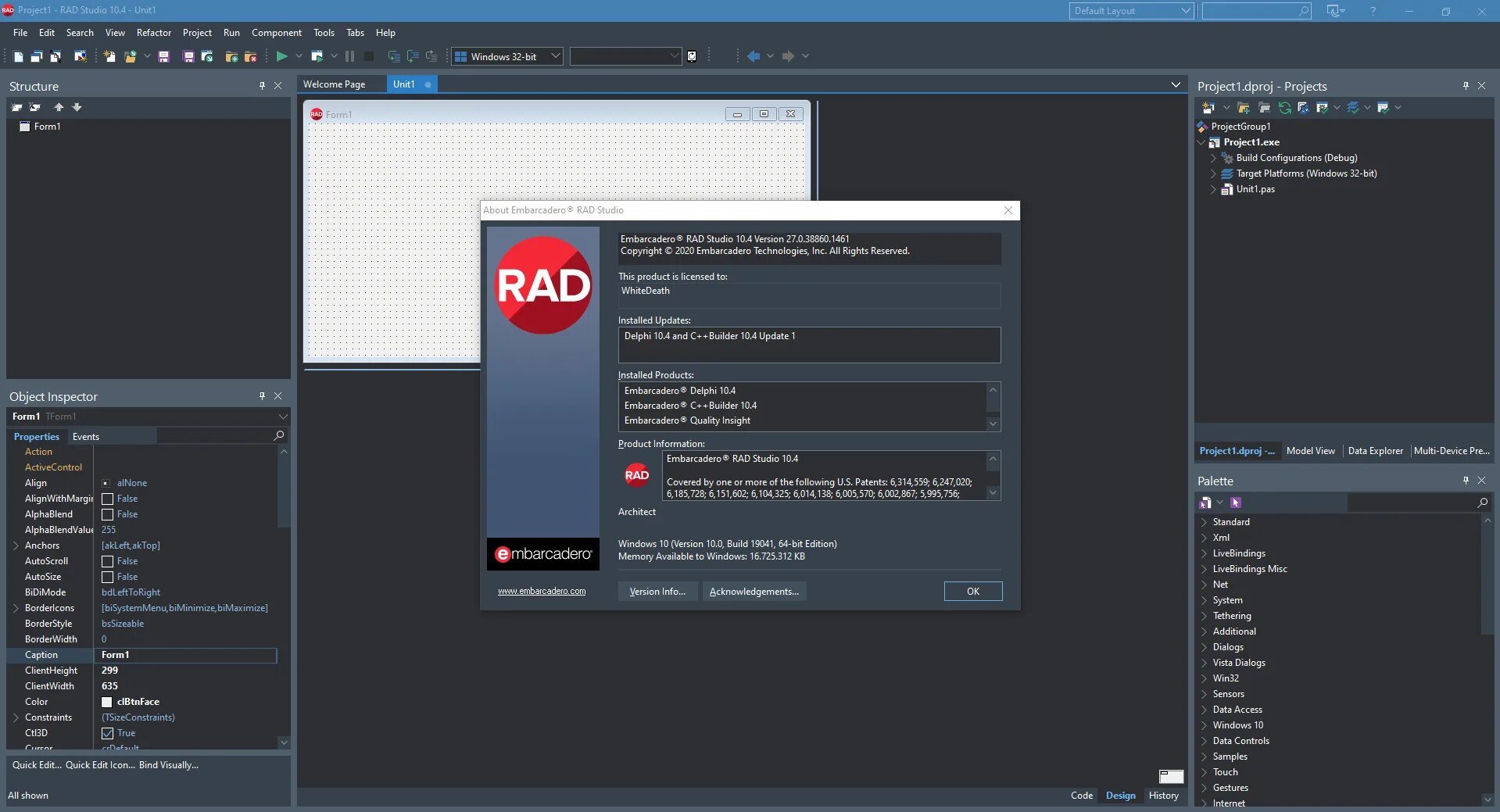Image resolution: width=1500 pixels, height=812 pixels.
Task: Click the Add file to project icon
Action: click(x=231, y=56)
